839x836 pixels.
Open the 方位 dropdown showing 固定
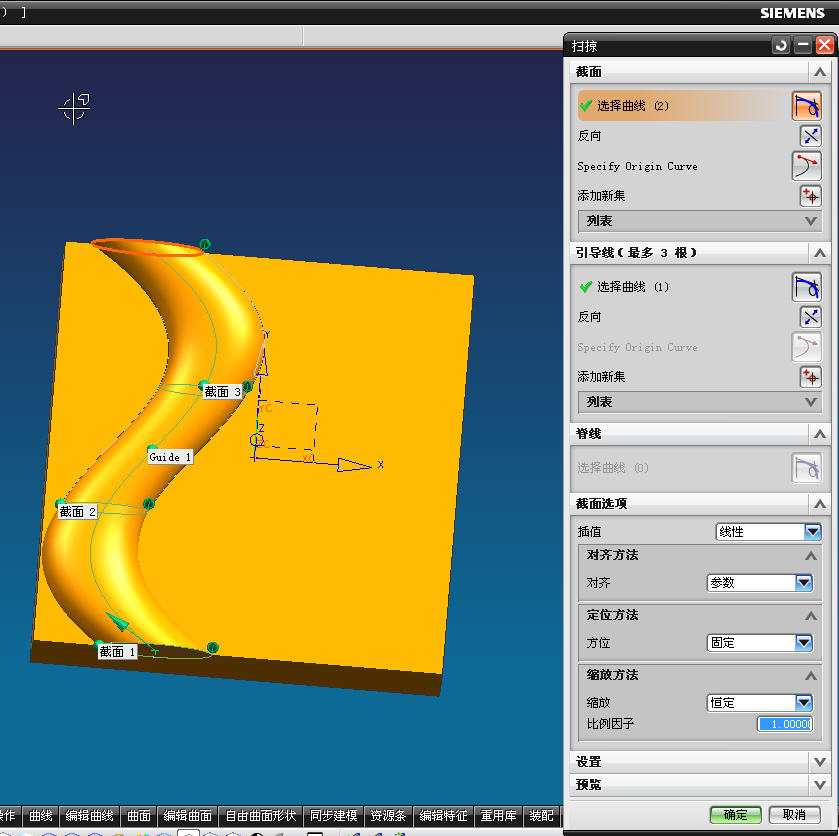click(804, 642)
